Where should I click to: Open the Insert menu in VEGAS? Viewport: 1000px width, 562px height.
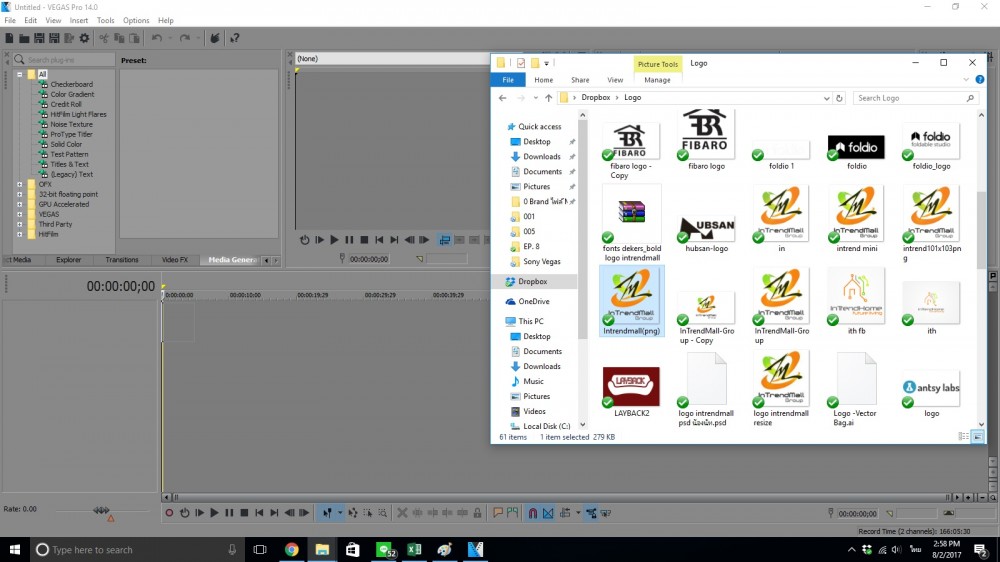point(78,20)
